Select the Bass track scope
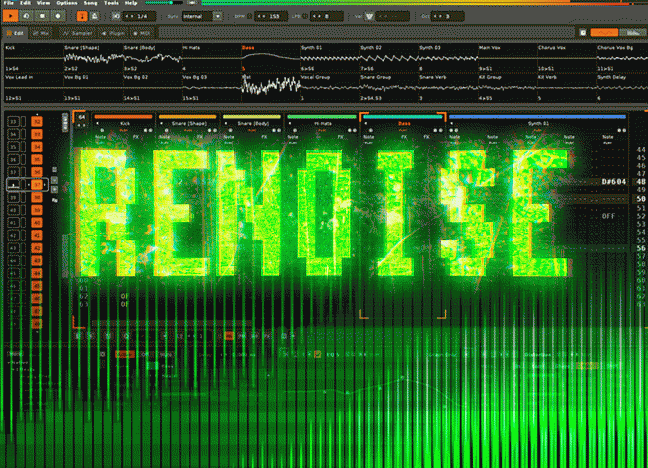The height and width of the screenshot is (468, 648). click(270, 58)
